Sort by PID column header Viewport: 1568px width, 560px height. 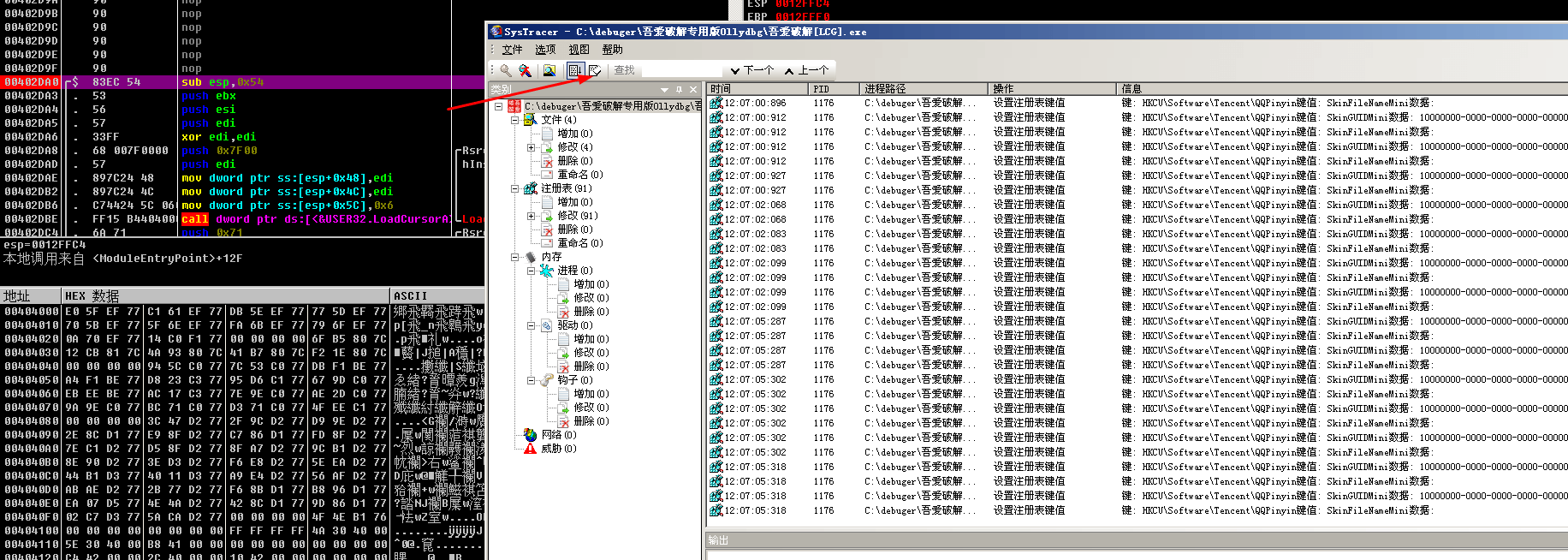pyautogui.click(x=834, y=89)
